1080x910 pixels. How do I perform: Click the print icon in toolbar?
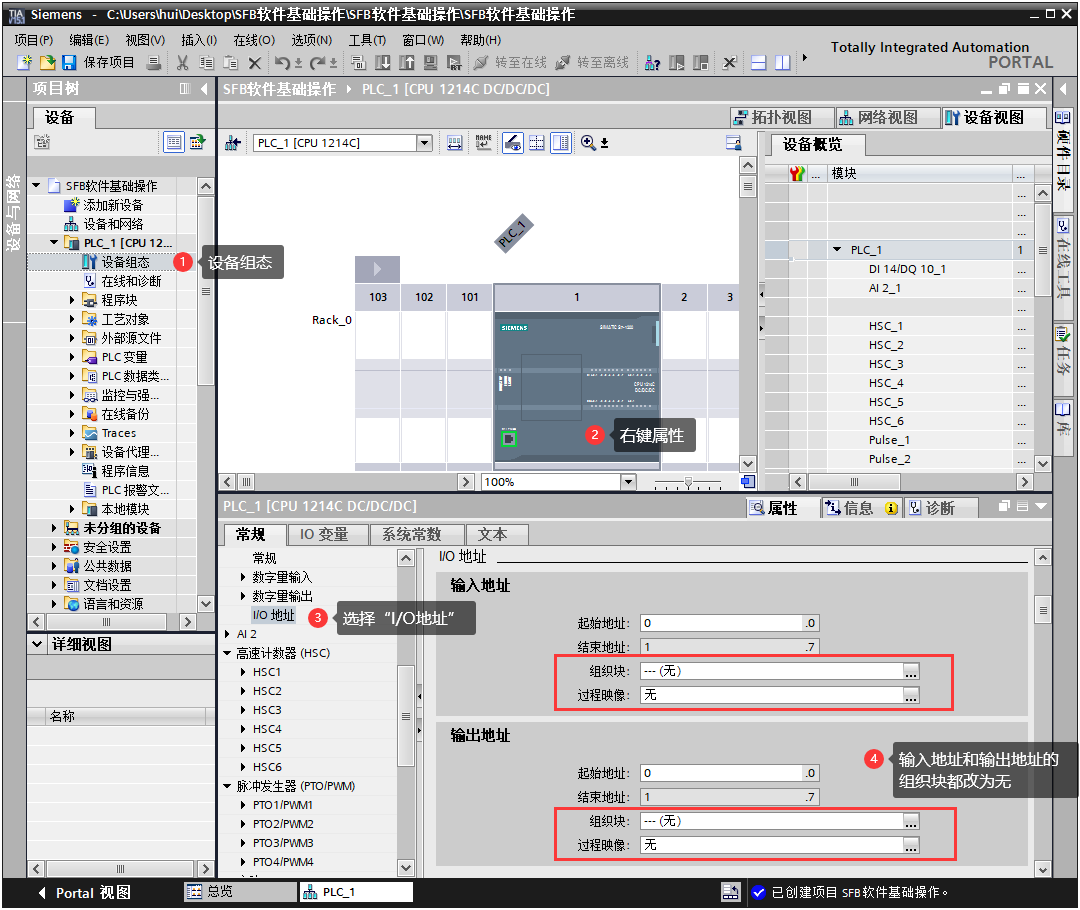coord(154,63)
